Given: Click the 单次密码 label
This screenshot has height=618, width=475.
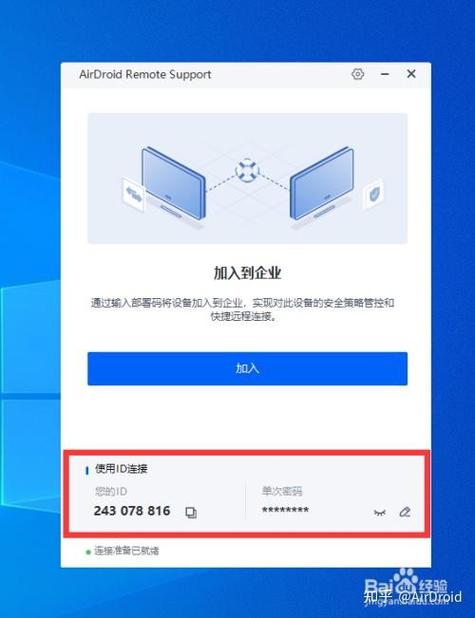Looking at the screenshot, I should (x=282, y=491).
